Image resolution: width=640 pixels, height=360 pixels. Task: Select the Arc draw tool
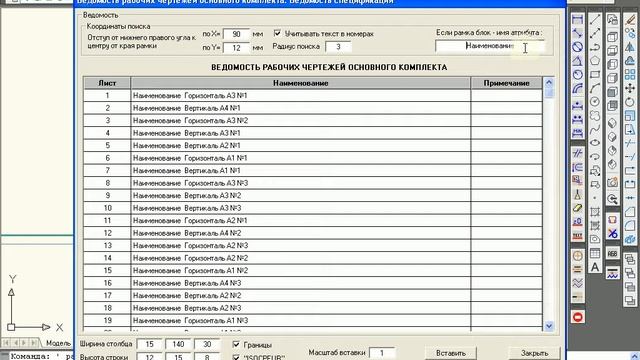(595, 88)
